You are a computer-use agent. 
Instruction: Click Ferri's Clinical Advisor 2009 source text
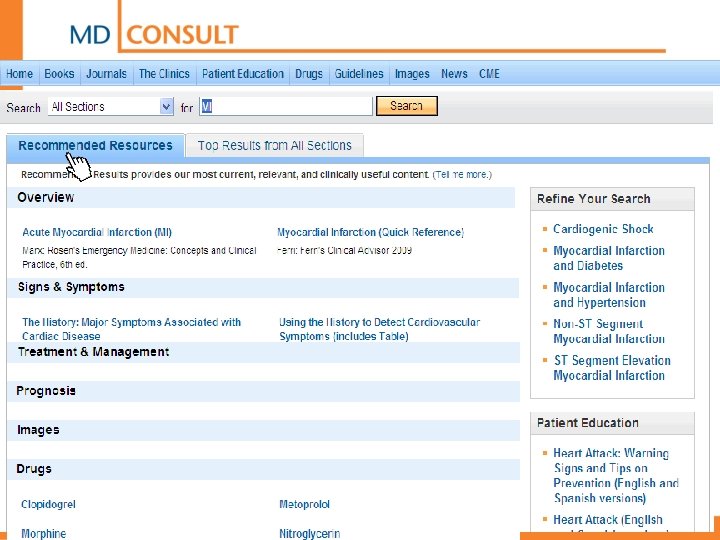point(344,251)
